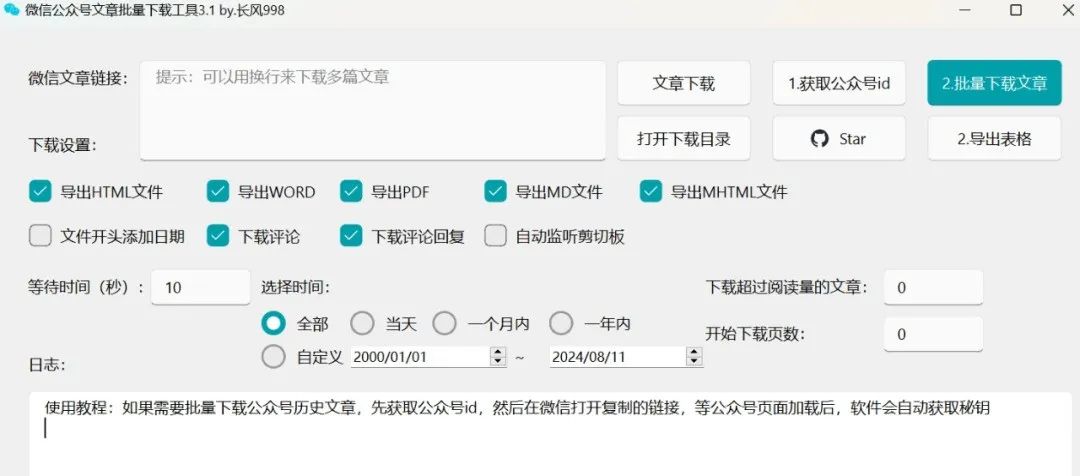Screen dimensions: 1080x476
Task: Decrease end date with down spinner arrow
Action: pyautogui.click(x=695, y=362)
